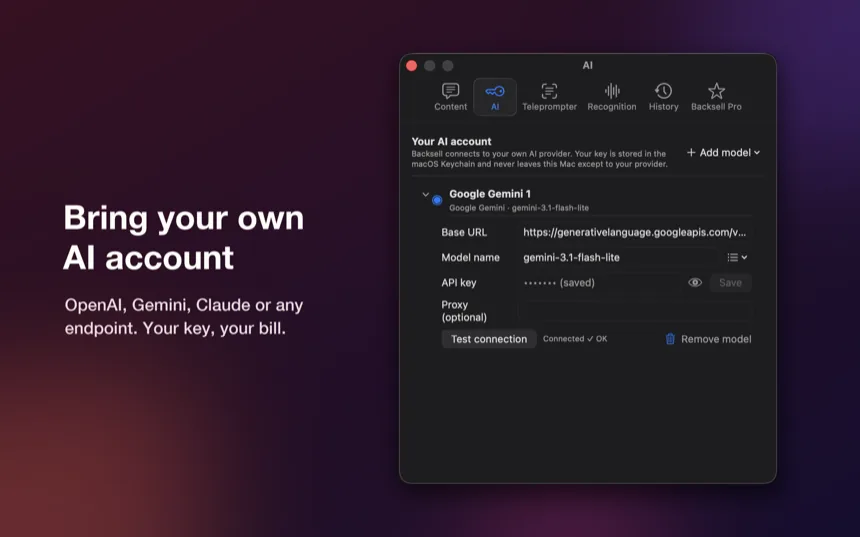Reveal the API key with eye icon
Screen dimensions: 860x537
click(694, 282)
